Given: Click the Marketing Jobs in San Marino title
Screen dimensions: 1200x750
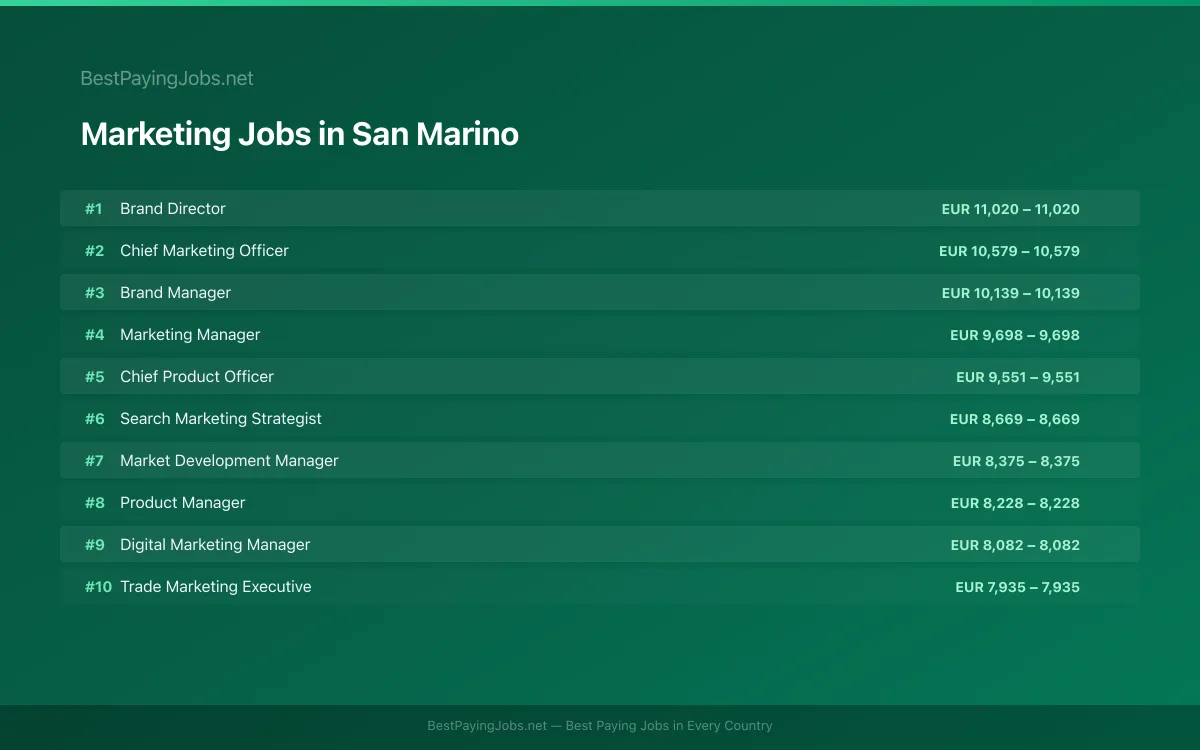Looking at the screenshot, I should pyautogui.click(x=299, y=134).
